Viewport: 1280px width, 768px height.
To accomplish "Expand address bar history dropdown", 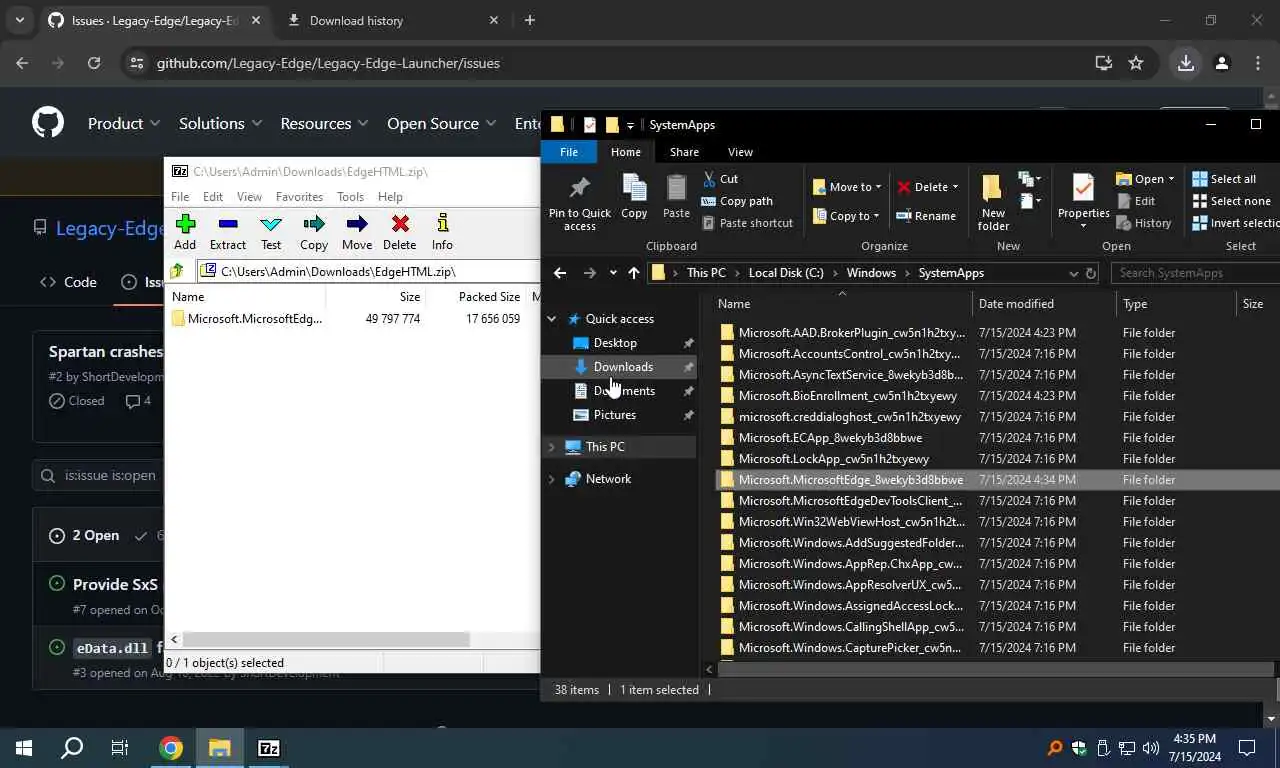I will coord(1074,273).
